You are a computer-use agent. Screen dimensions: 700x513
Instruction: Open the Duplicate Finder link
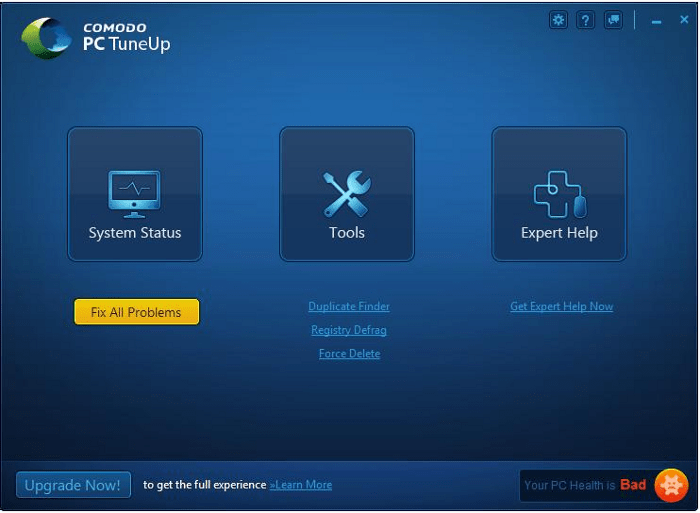pos(349,306)
